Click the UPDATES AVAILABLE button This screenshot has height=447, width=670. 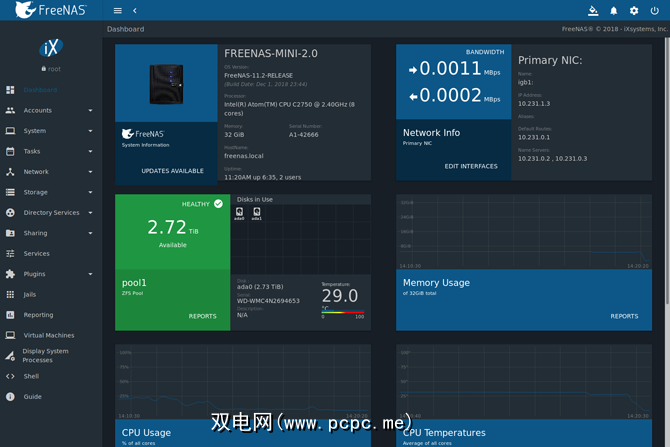click(172, 171)
